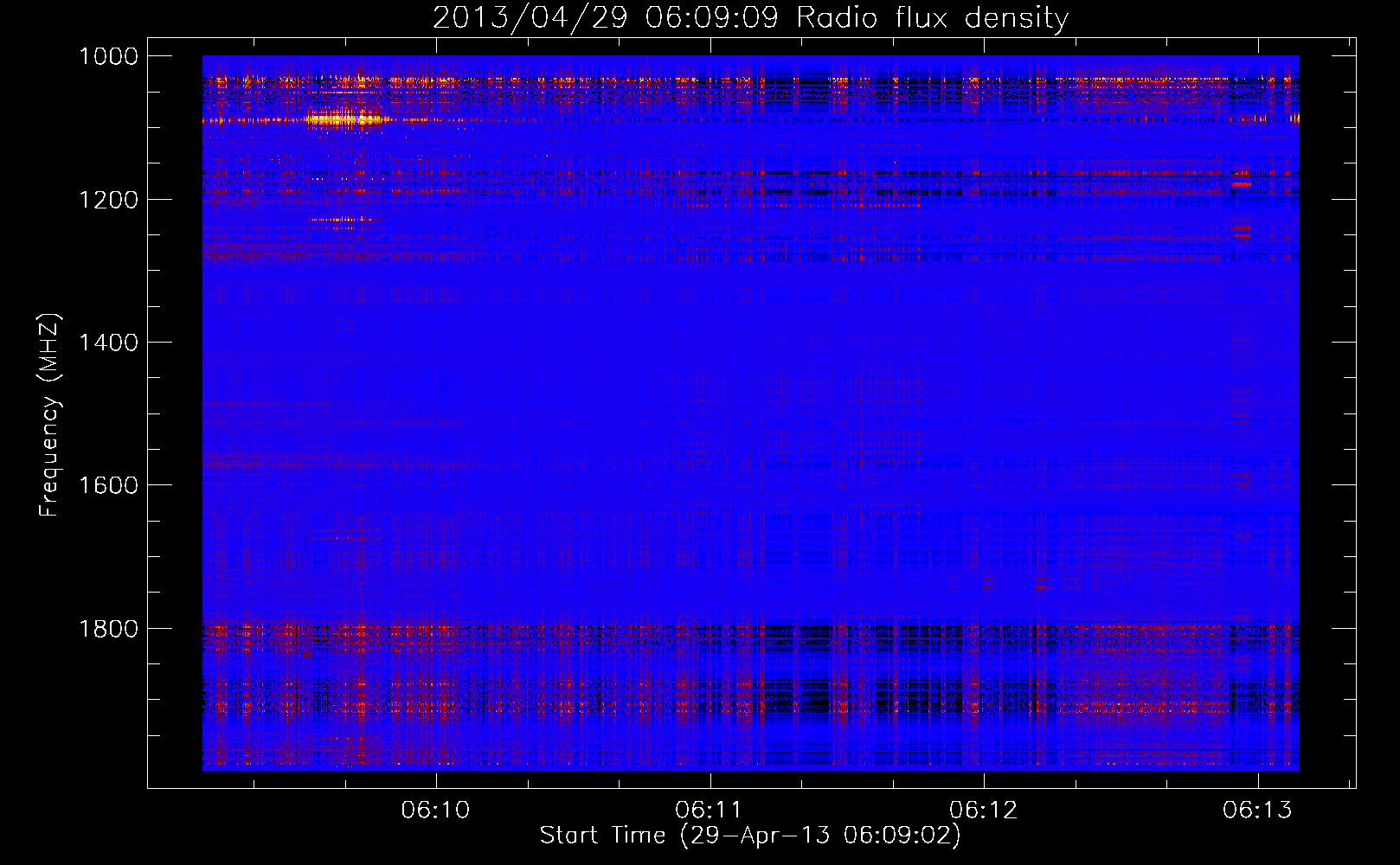The image size is (1400, 865).
Task: Click the 06:12 time tick label
Action: [984, 810]
